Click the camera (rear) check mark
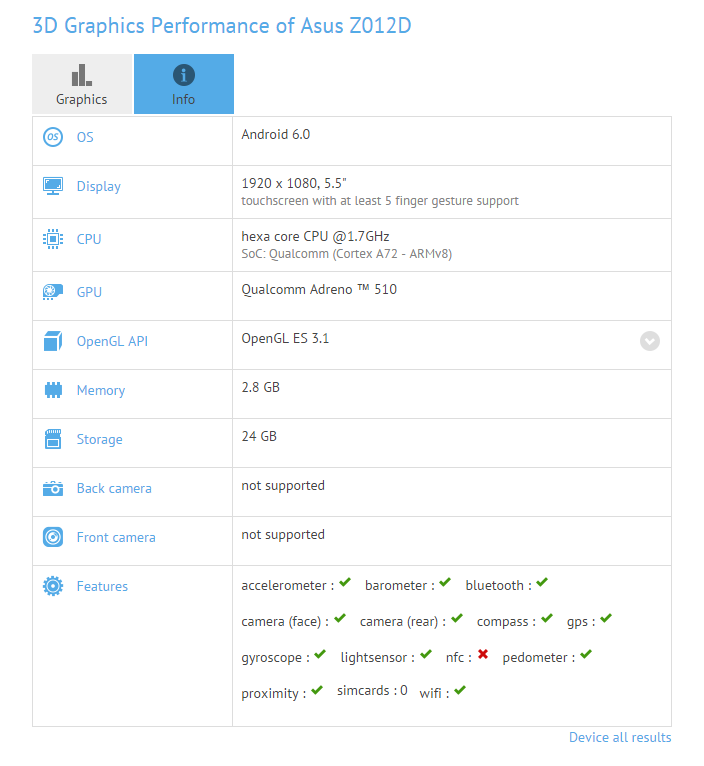The width and height of the screenshot is (704, 766). click(x=457, y=618)
